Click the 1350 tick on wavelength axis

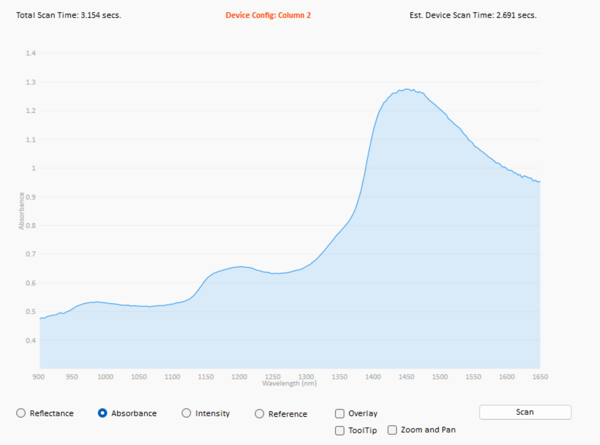tap(340, 377)
